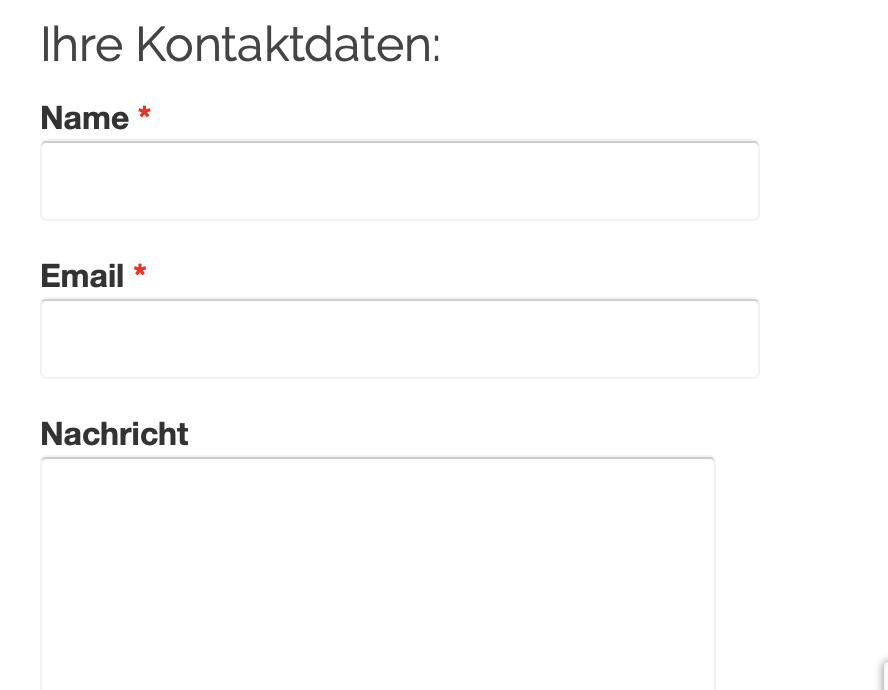
Task: Click the right end of Email field
Action: [x=740, y=339]
